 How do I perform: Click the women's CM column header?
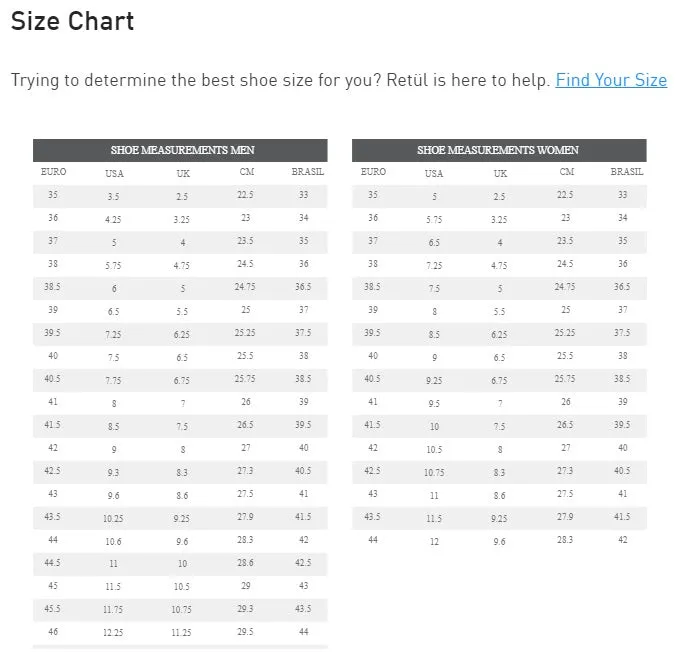(566, 172)
